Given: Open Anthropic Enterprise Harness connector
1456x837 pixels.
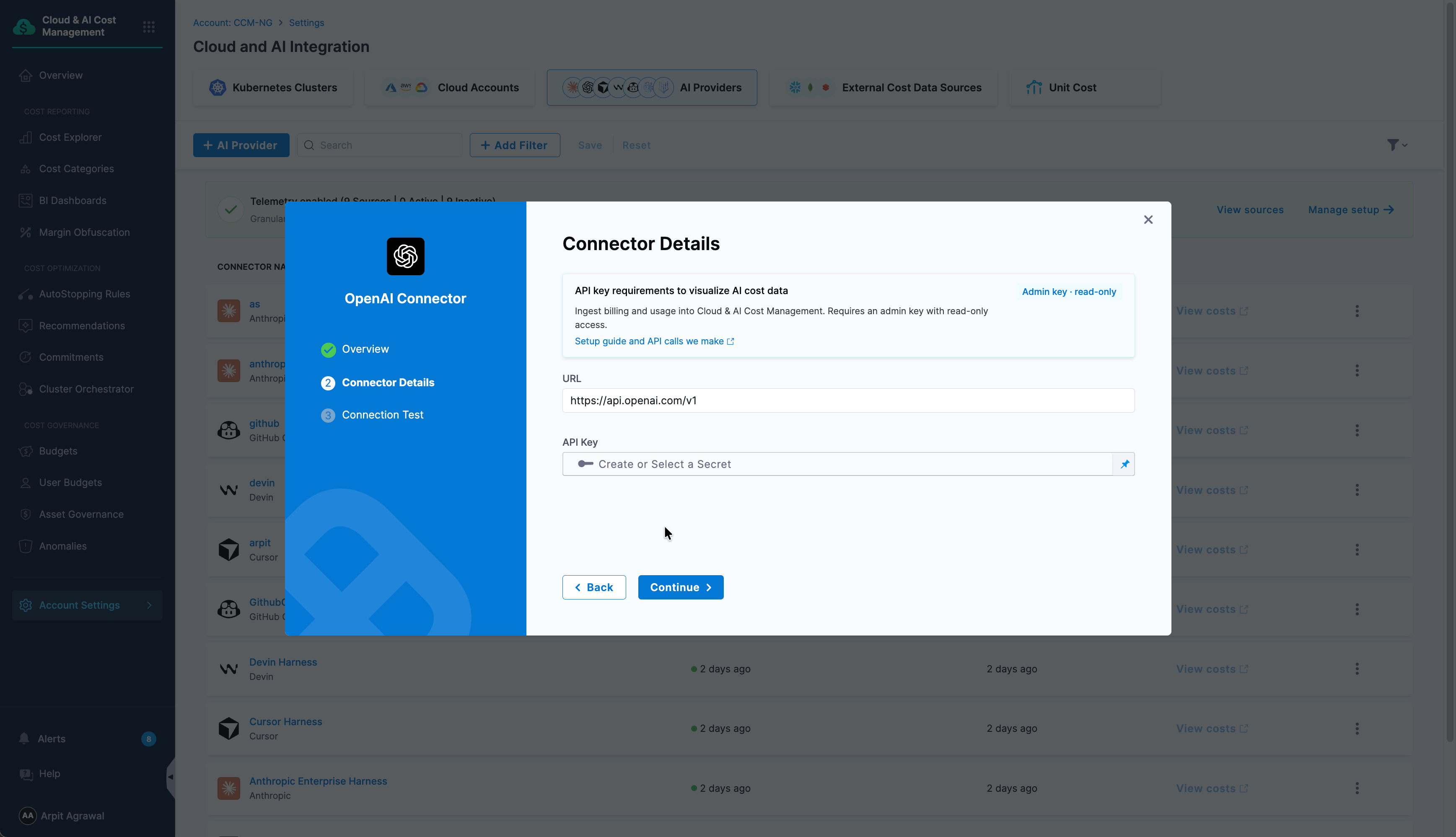Looking at the screenshot, I should coord(318,781).
